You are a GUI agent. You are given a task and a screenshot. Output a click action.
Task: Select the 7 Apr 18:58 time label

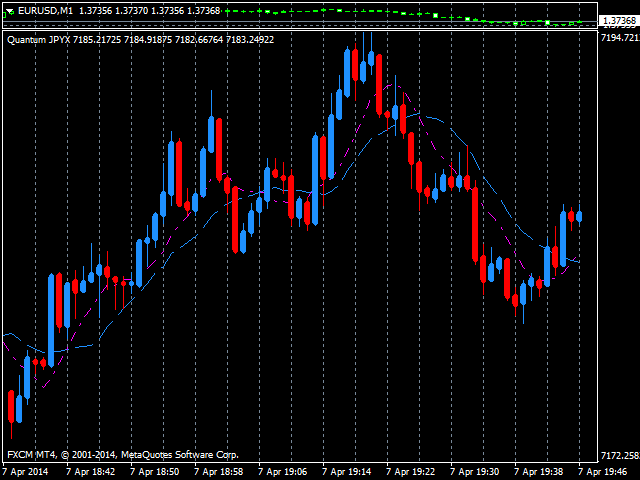pos(218,471)
